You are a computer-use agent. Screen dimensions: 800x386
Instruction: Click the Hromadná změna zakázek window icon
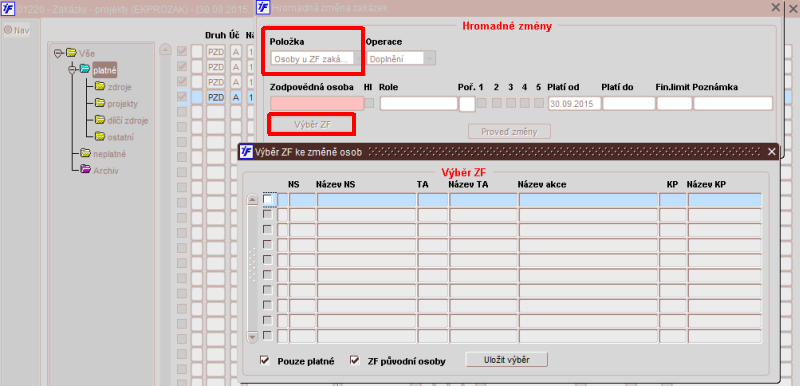(x=263, y=7)
